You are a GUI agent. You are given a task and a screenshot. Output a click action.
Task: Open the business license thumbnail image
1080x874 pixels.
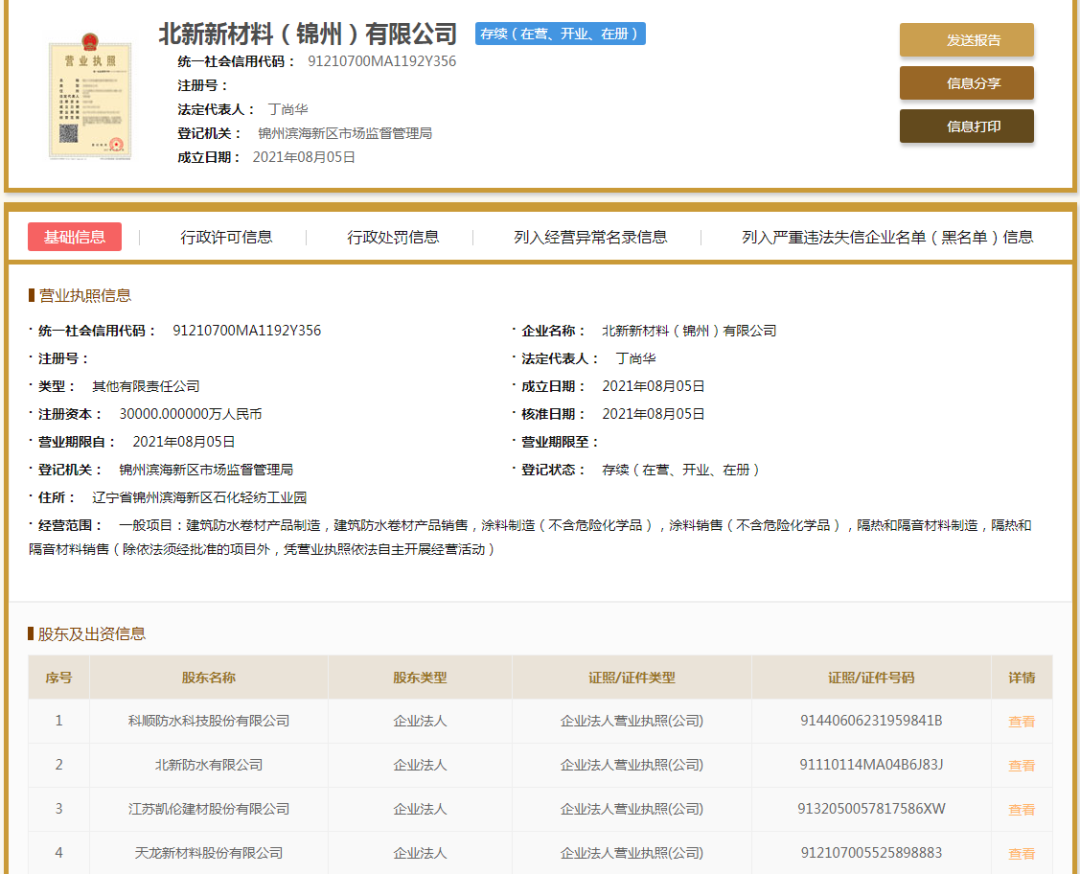pos(90,96)
